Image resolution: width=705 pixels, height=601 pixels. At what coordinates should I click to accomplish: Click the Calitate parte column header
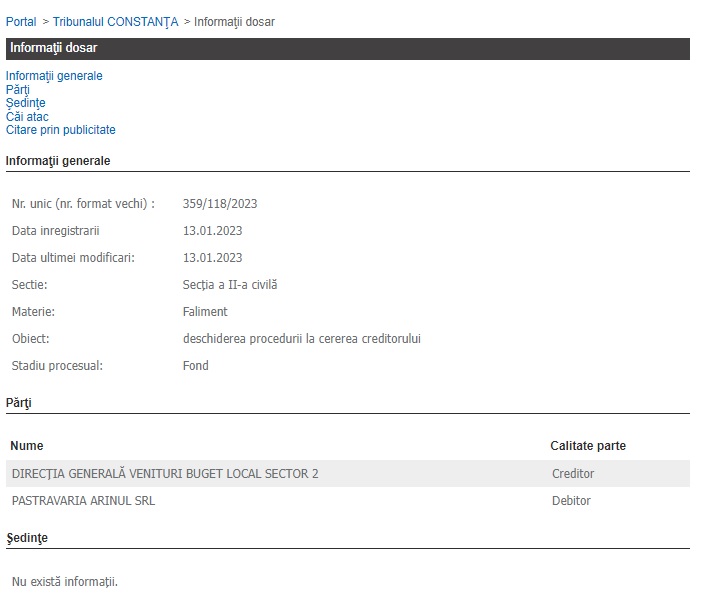[588, 446]
